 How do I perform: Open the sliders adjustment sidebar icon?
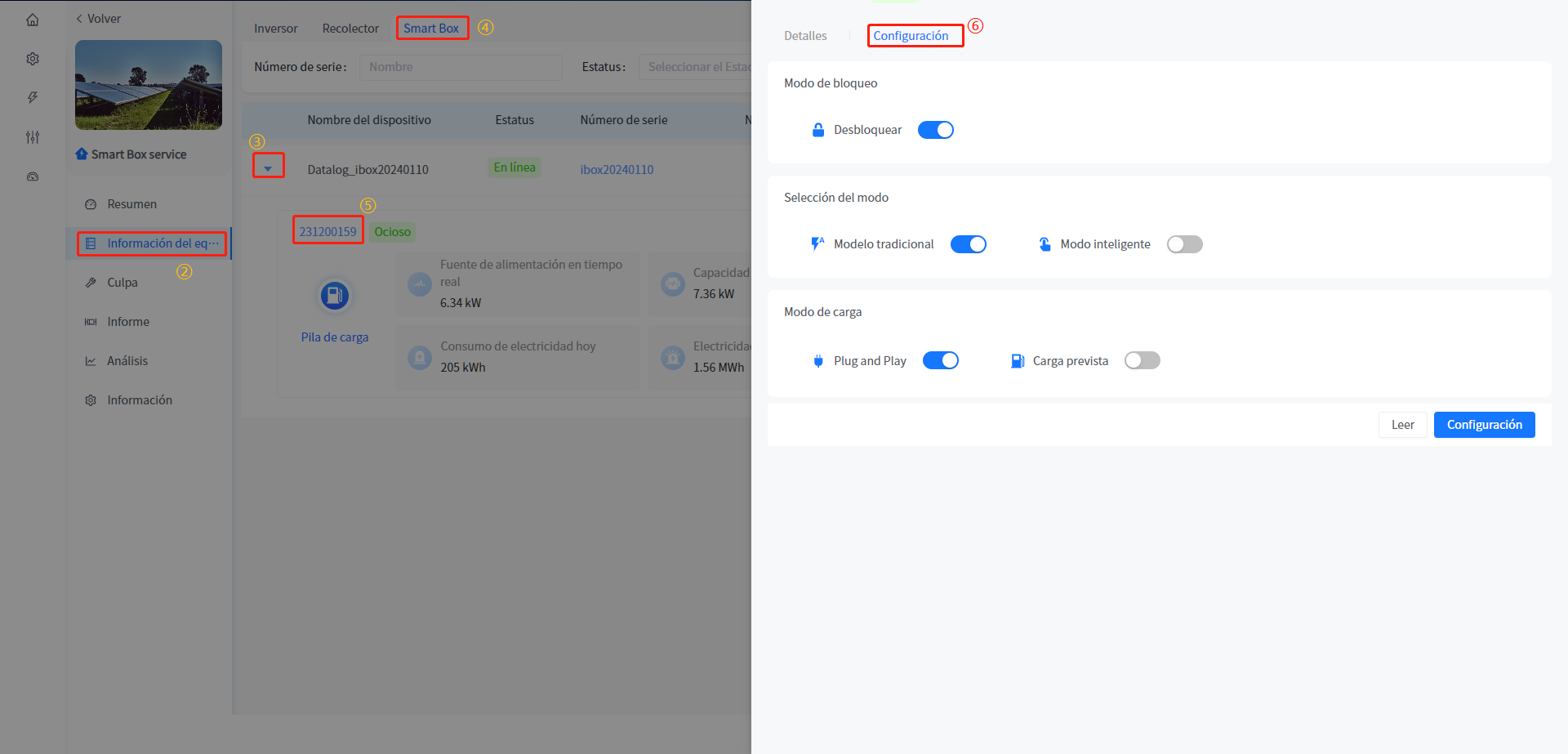point(33,137)
